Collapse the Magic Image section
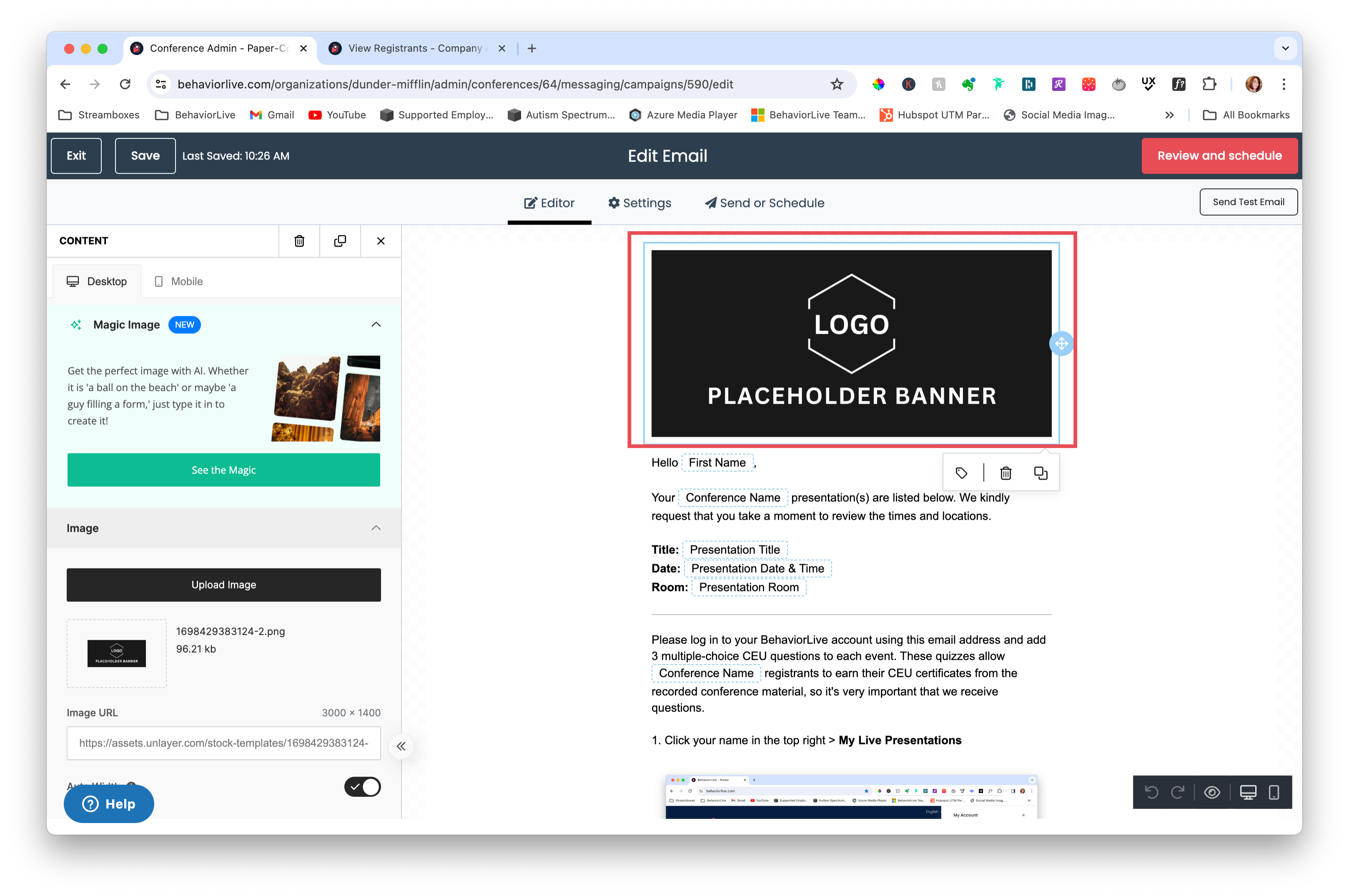 tap(376, 325)
